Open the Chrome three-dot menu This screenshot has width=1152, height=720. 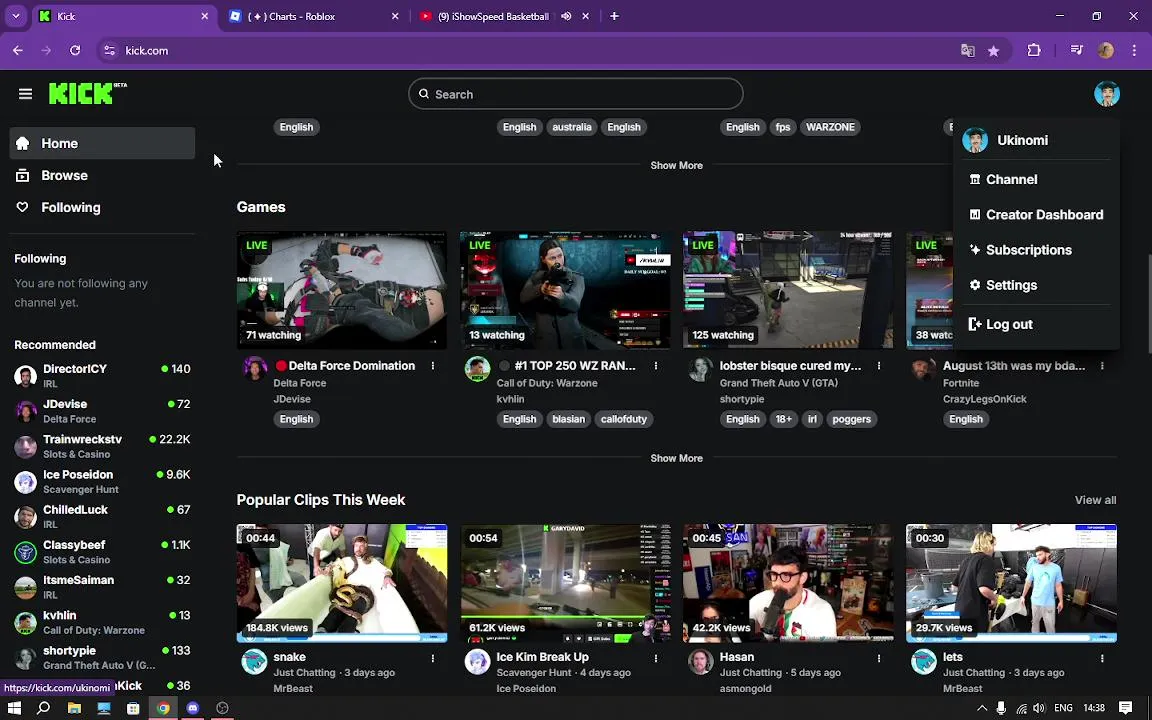click(1134, 51)
